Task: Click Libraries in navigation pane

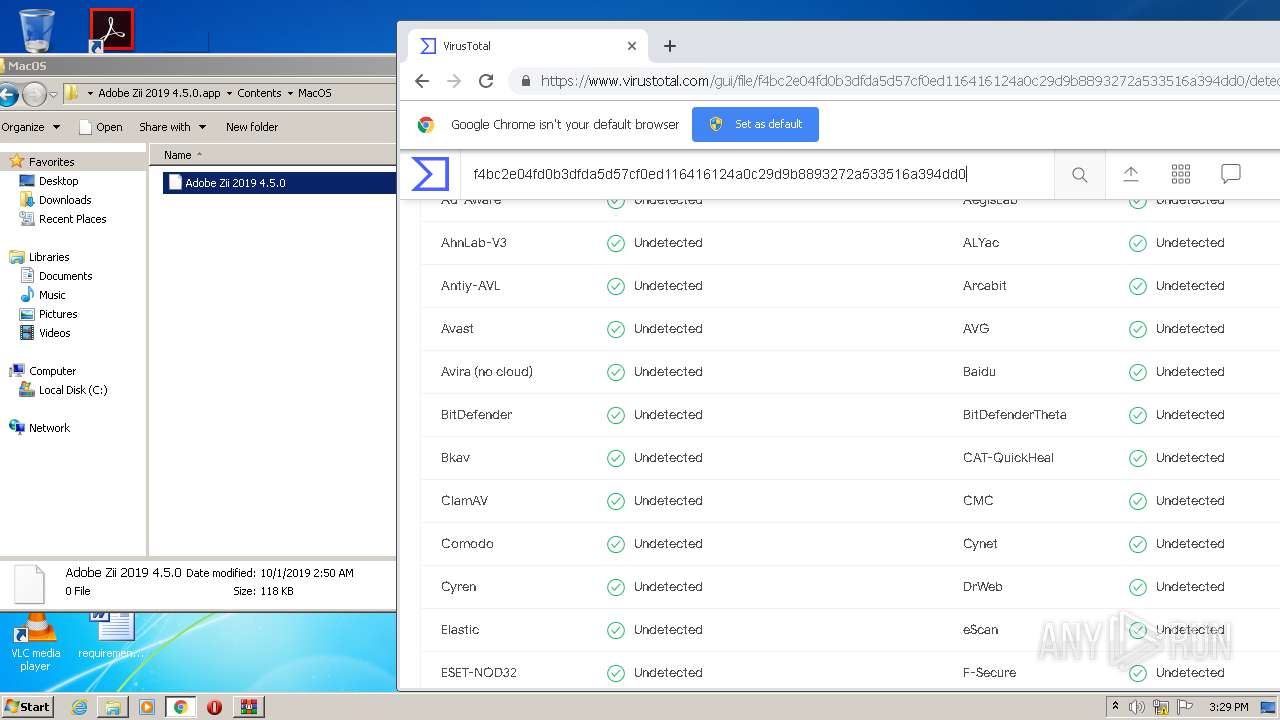Action: pos(49,257)
